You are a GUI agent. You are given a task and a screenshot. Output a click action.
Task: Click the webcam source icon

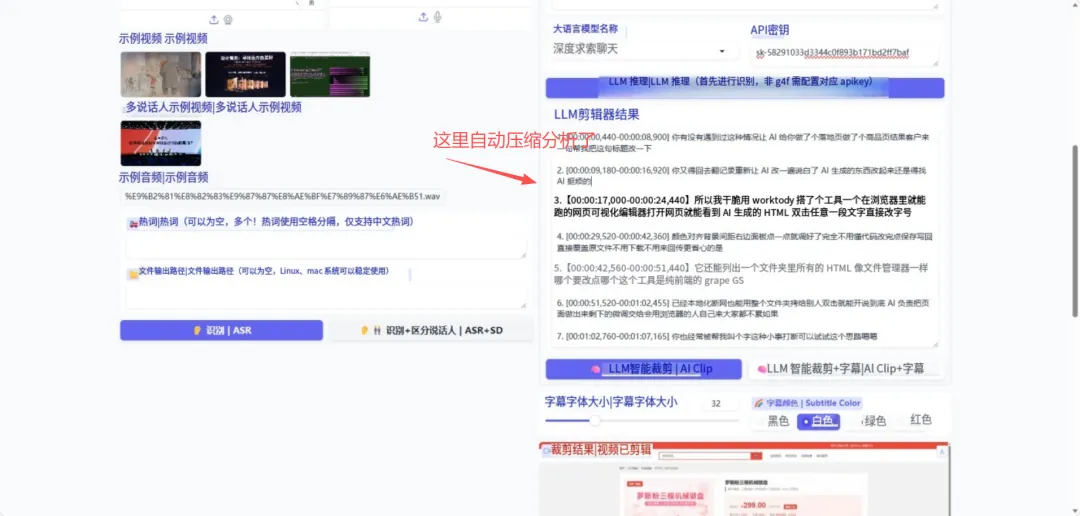click(x=228, y=19)
